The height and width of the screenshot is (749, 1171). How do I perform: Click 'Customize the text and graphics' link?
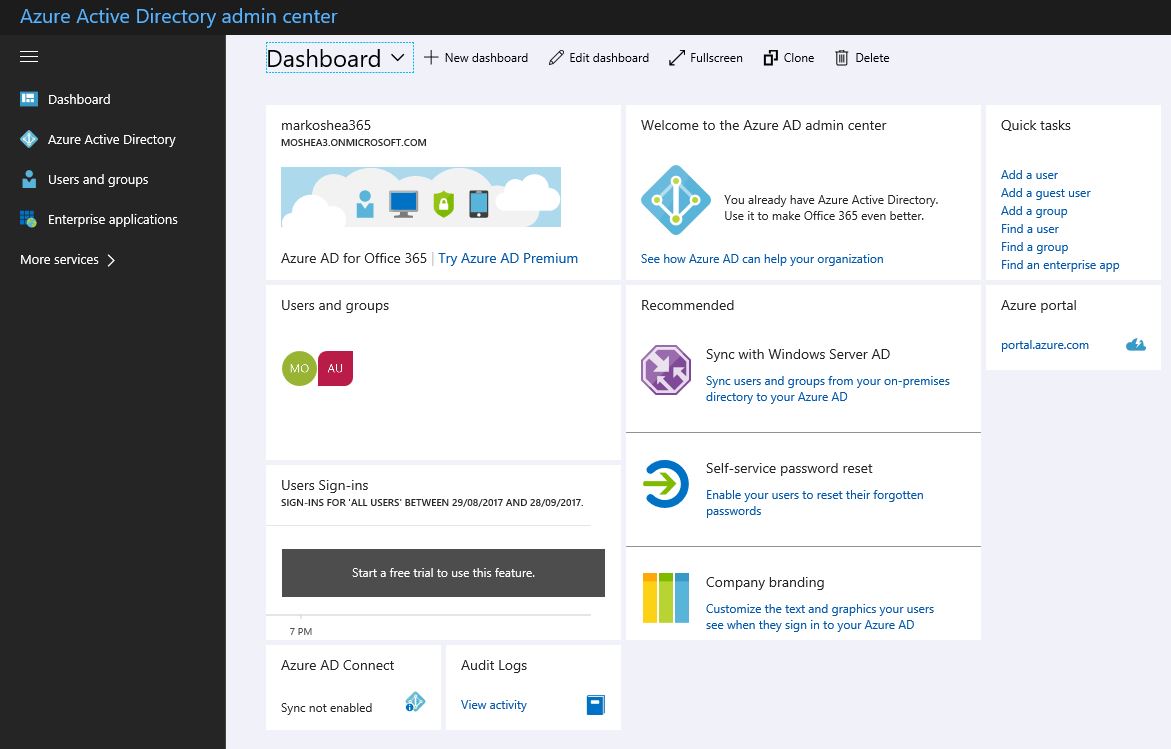click(820, 617)
